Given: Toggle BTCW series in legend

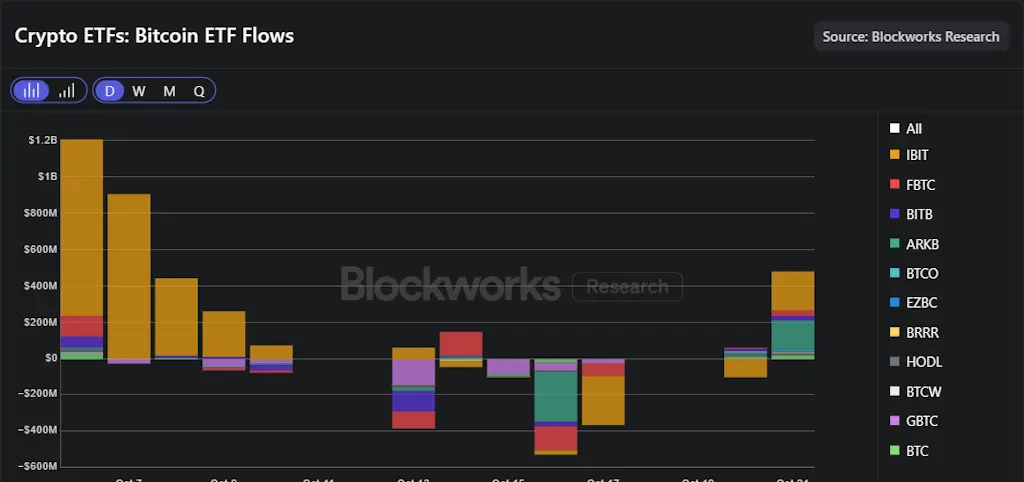Looking at the screenshot, I should point(916,392).
